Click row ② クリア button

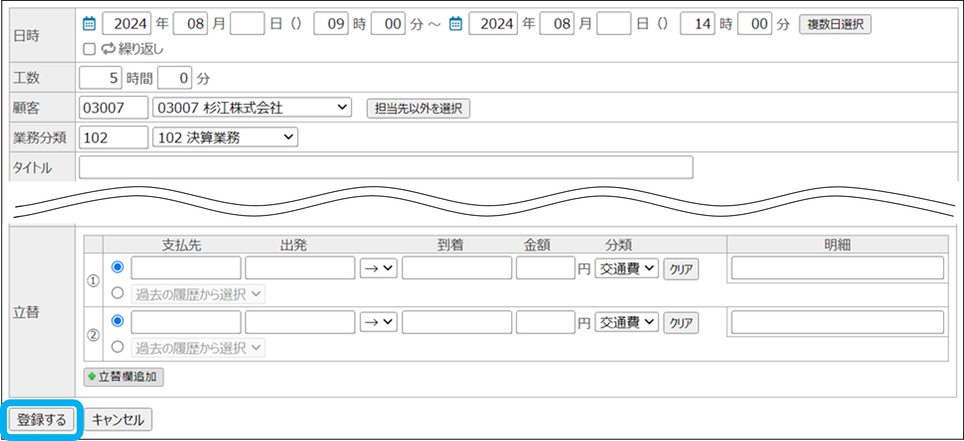coord(681,322)
